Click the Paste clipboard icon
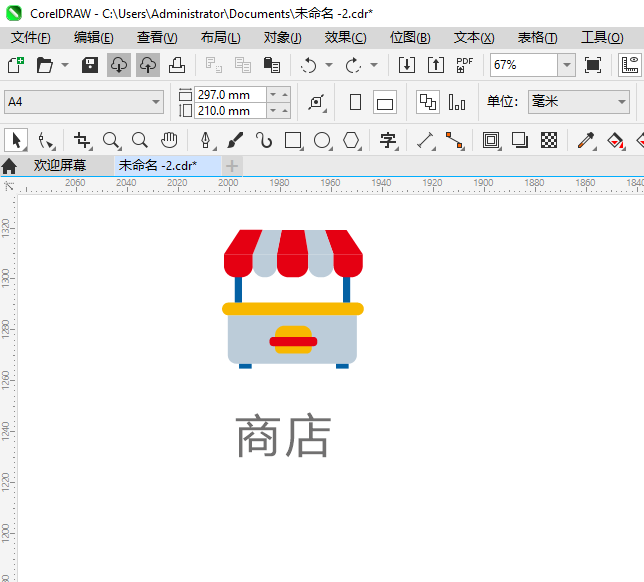This screenshot has height=582, width=644. pyautogui.click(x=271, y=65)
